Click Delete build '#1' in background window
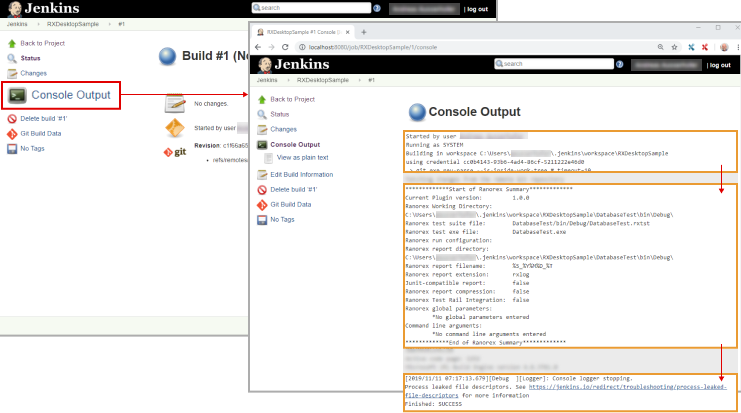The image size is (741, 413). [x=43, y=119]
